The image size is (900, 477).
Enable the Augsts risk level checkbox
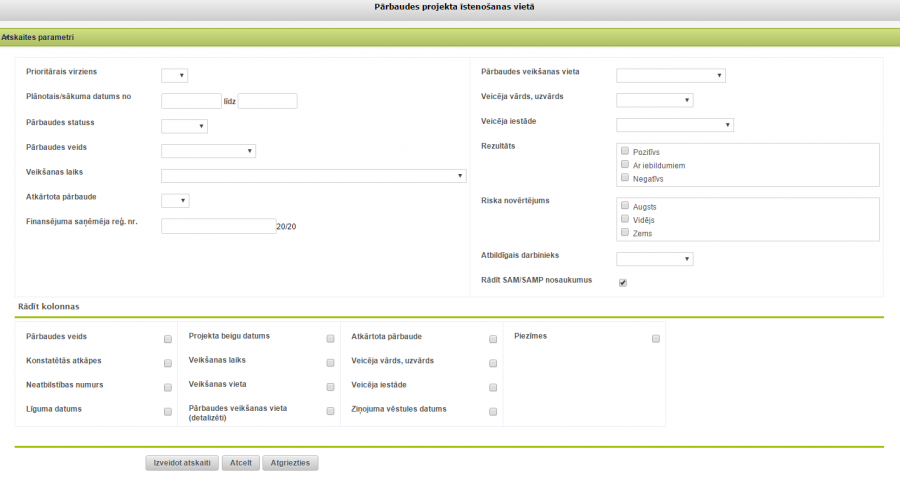(625, 205)
